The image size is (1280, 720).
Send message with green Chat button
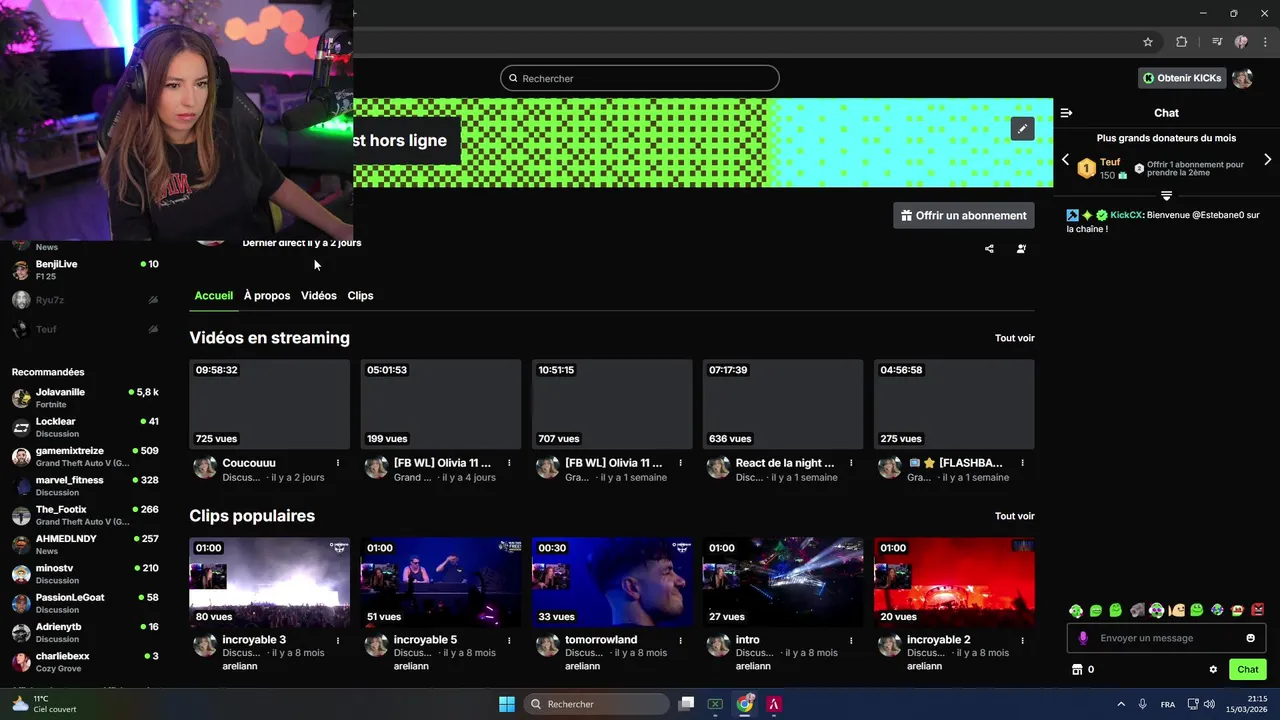click(x=1248, y=670)
